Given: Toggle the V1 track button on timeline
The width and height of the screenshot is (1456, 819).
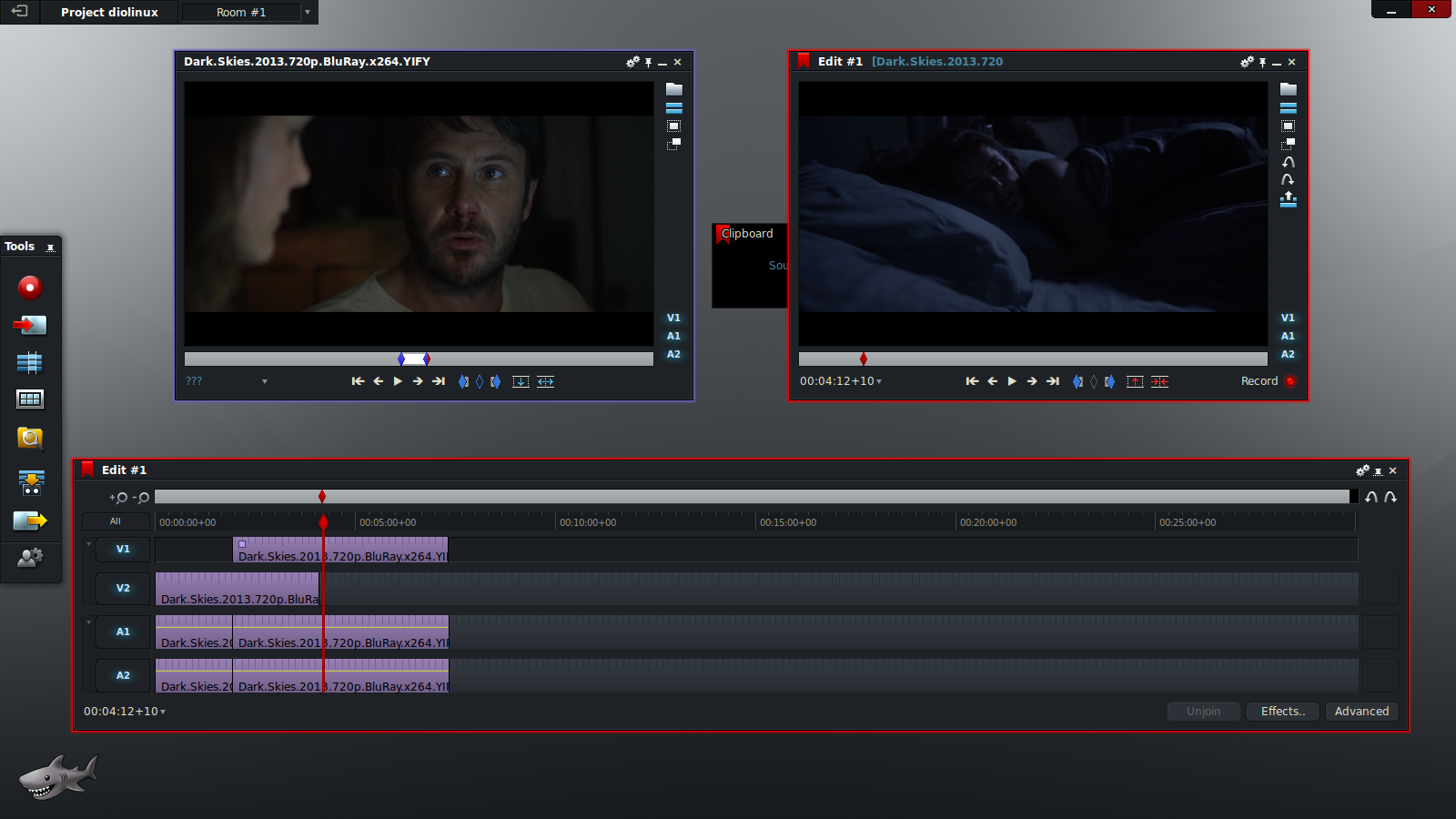Looking at the screenshot, I should click(123, 550).
